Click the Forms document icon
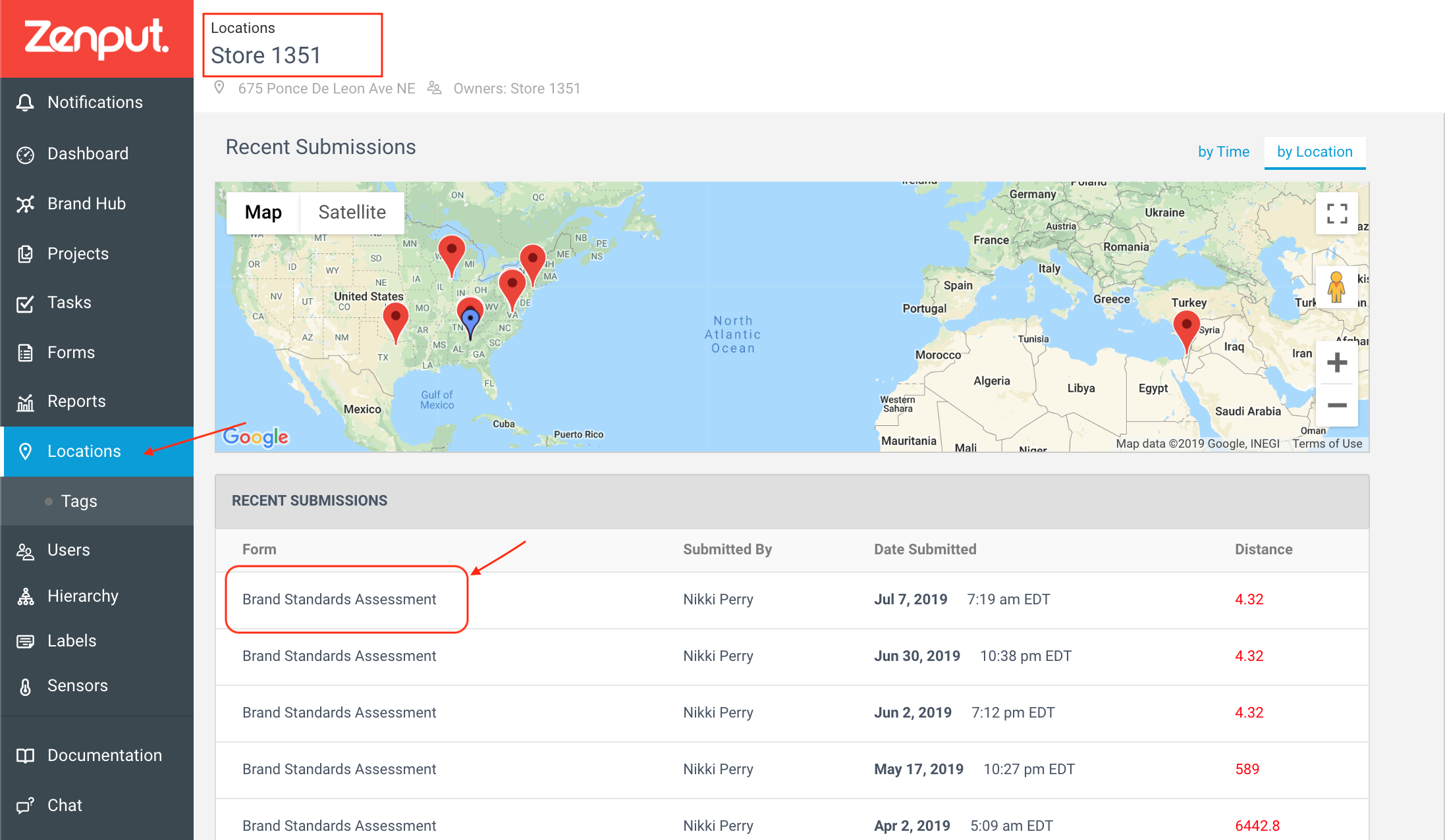The width and height of the screenshot is (1445, 840). 25,353
